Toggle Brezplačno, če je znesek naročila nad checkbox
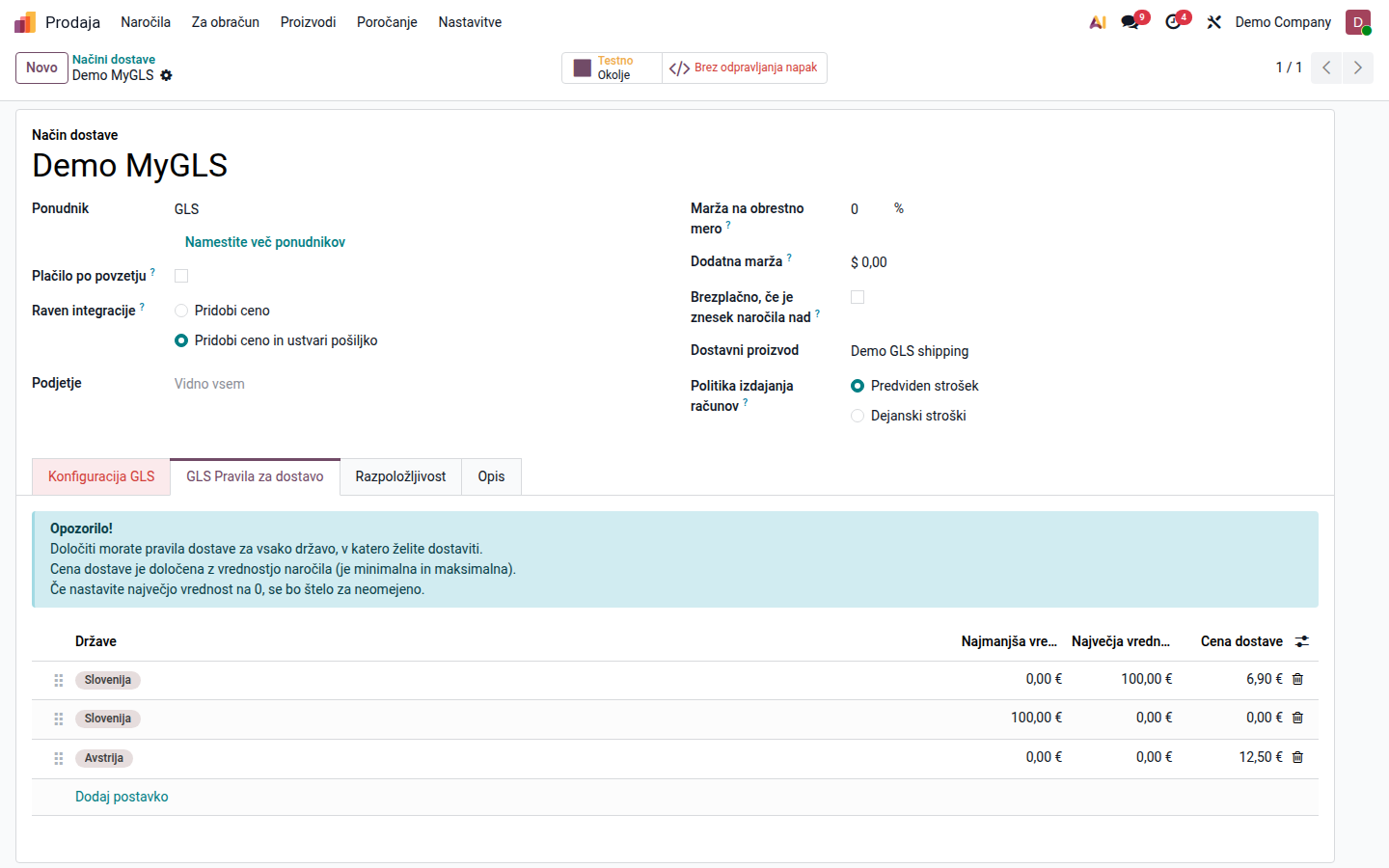This screenshot has width=1389, height=868. [858, 297]
